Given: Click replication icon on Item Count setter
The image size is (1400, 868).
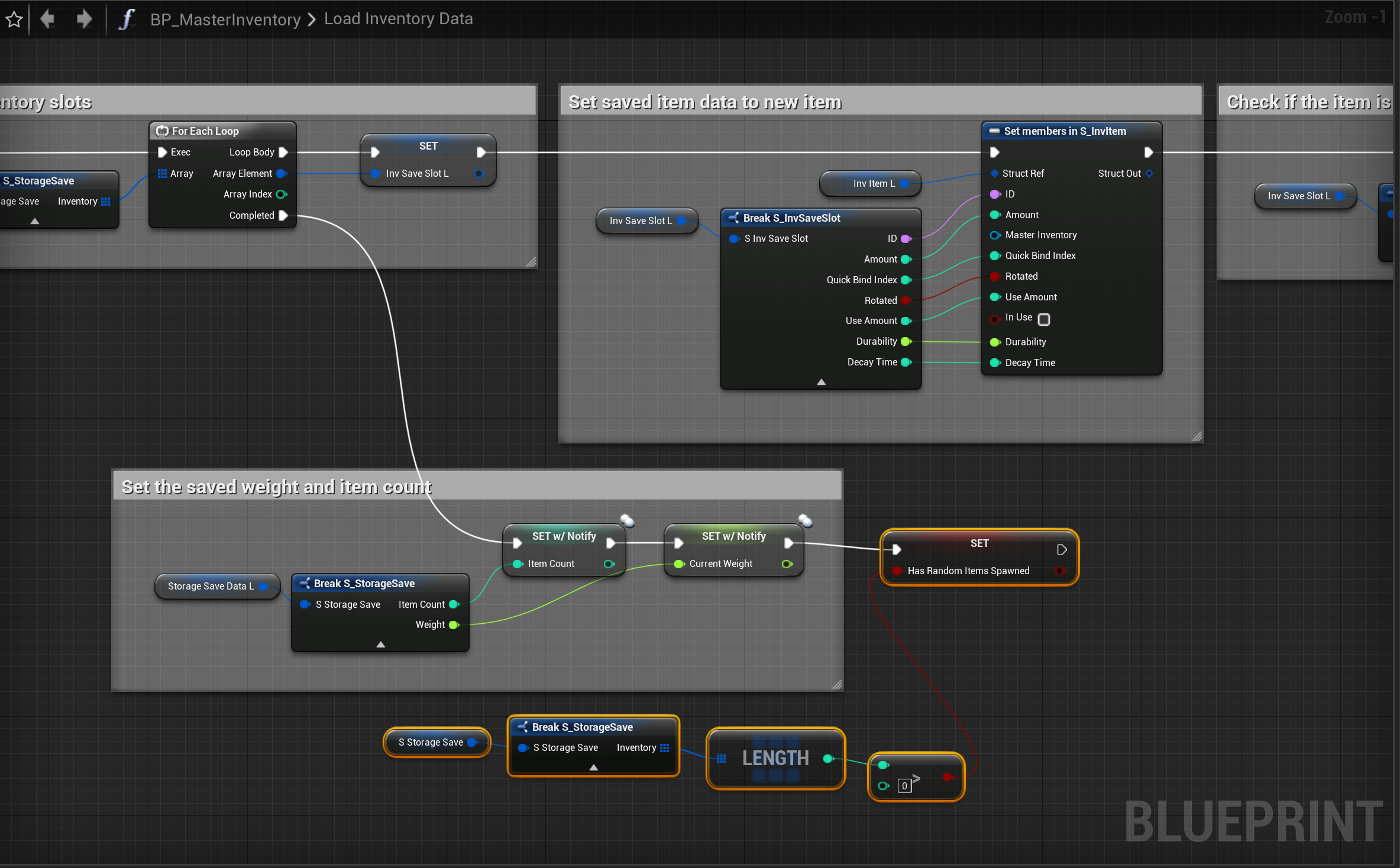Looking at the screenshot, I should tap(627, 521).
